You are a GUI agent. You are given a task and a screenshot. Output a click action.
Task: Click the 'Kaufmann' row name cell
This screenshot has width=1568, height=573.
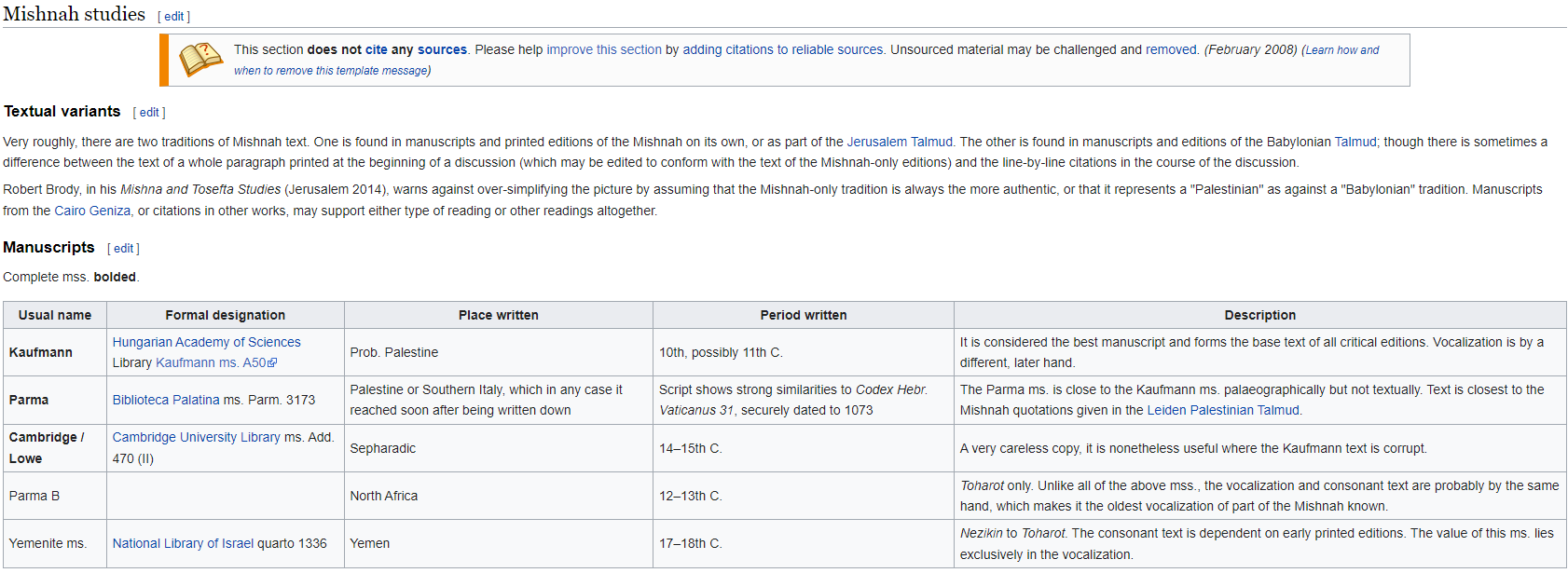click(55, 353)
